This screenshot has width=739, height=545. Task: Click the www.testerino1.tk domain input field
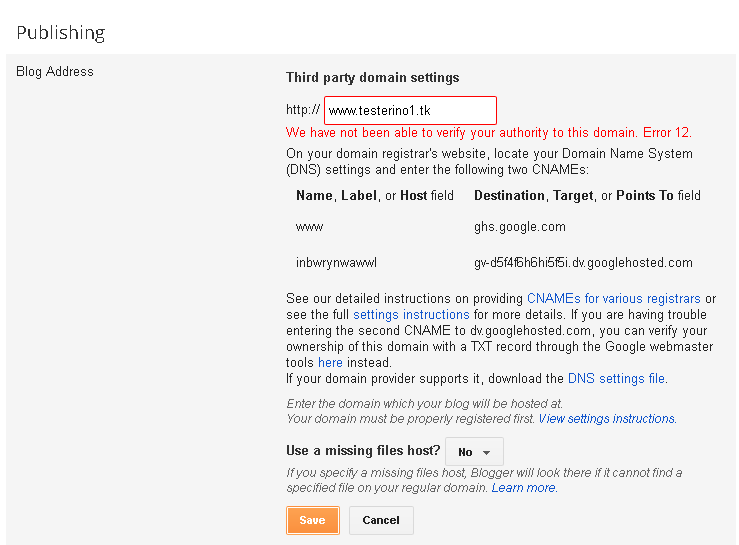[x=410, y=110]
